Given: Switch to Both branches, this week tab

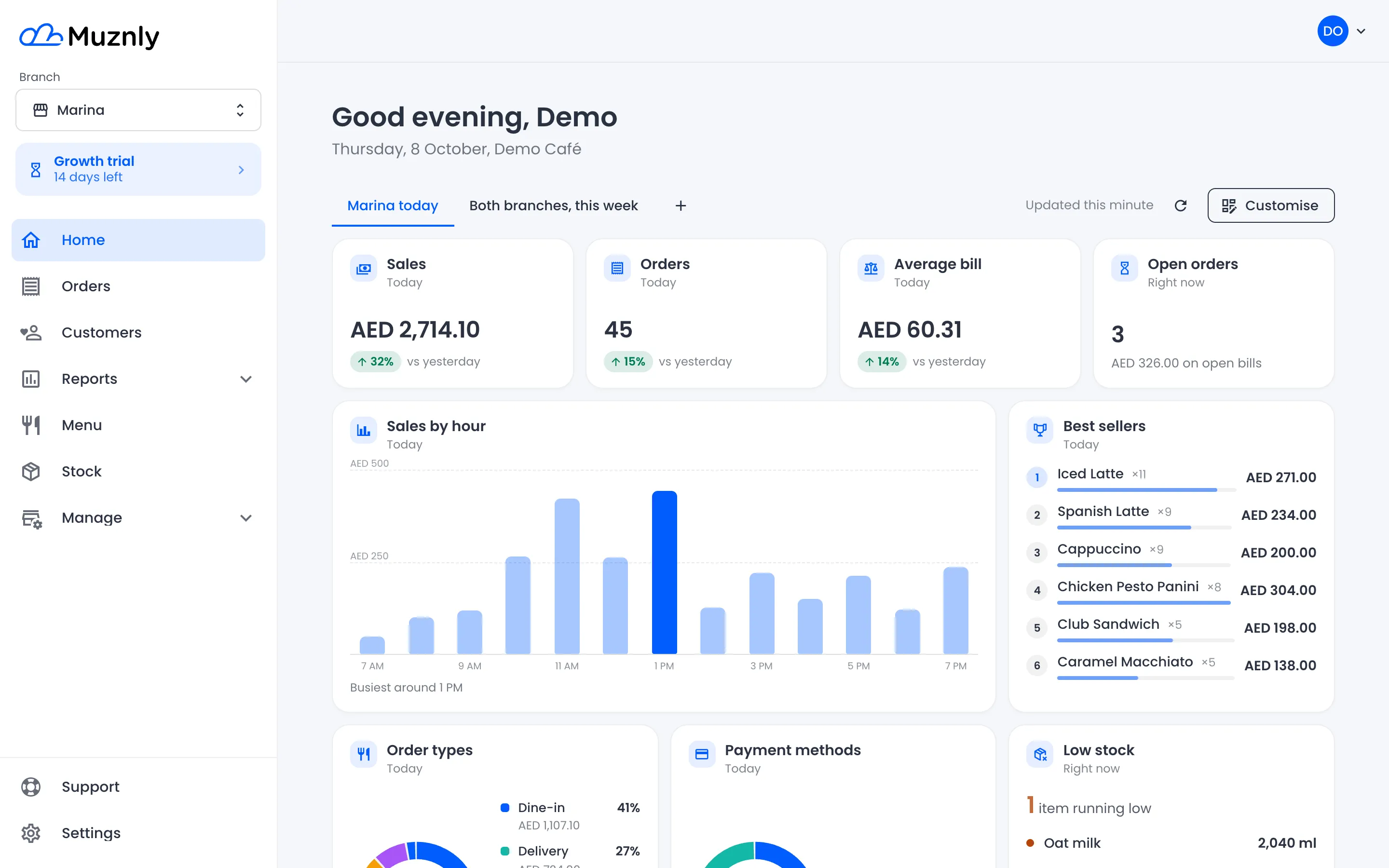Looking at the screenshot, I should click(553, 205).
